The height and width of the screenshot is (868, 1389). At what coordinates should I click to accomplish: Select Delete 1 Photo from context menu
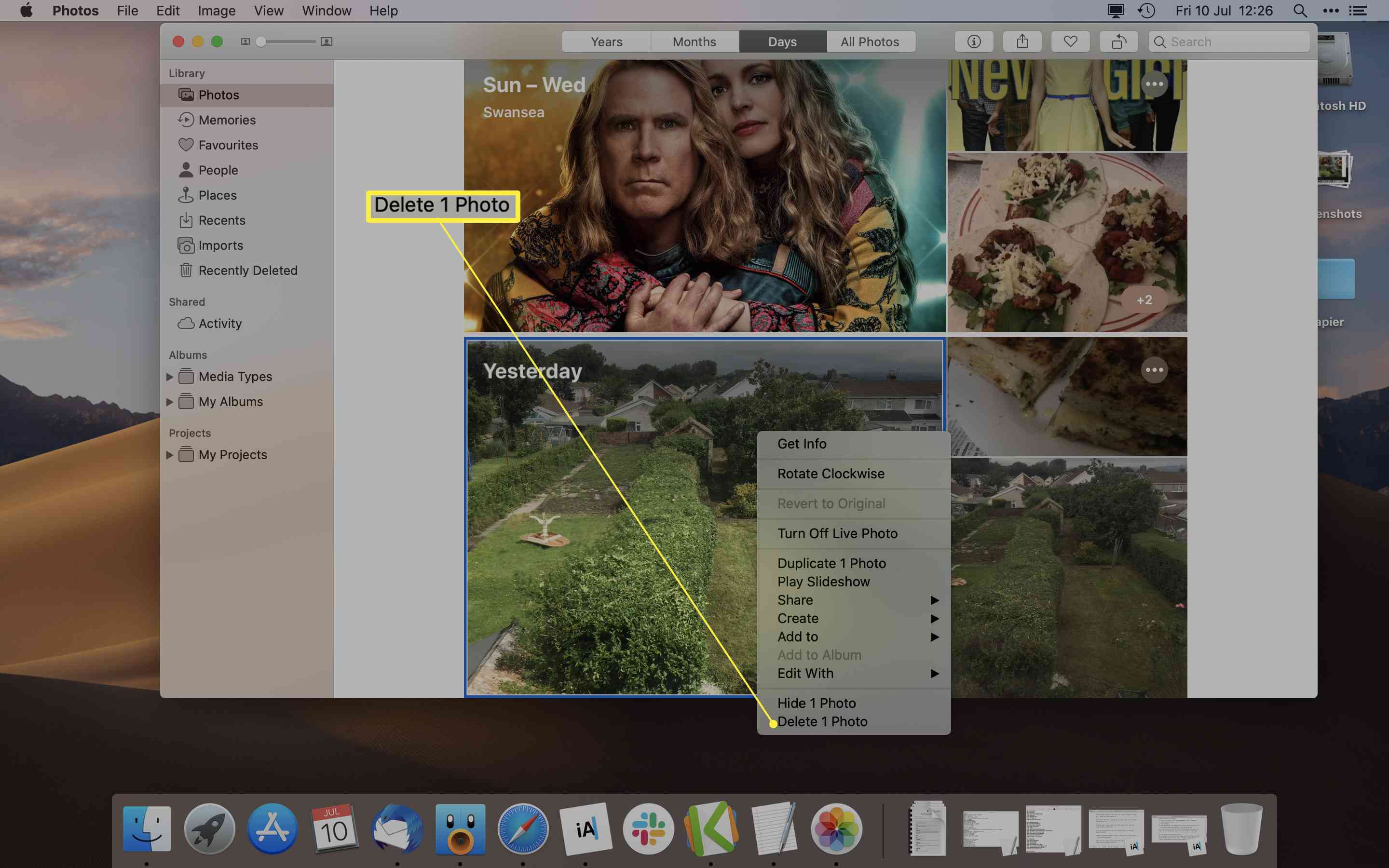(822, 721)
